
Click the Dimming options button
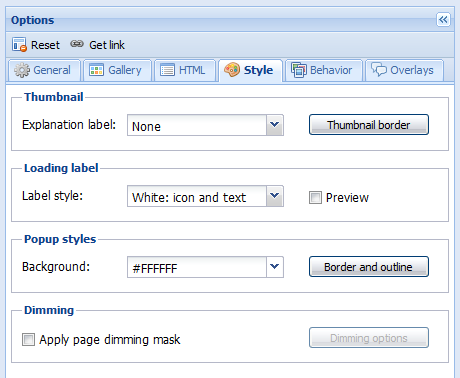point(369,338)
